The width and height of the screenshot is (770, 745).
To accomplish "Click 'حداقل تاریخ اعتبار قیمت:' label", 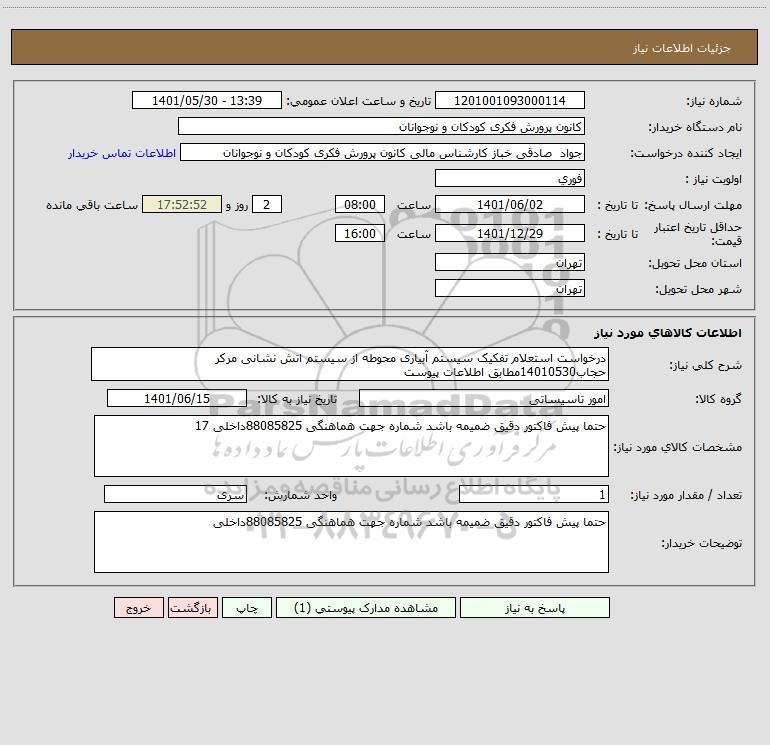I will (x=698, y=234).
